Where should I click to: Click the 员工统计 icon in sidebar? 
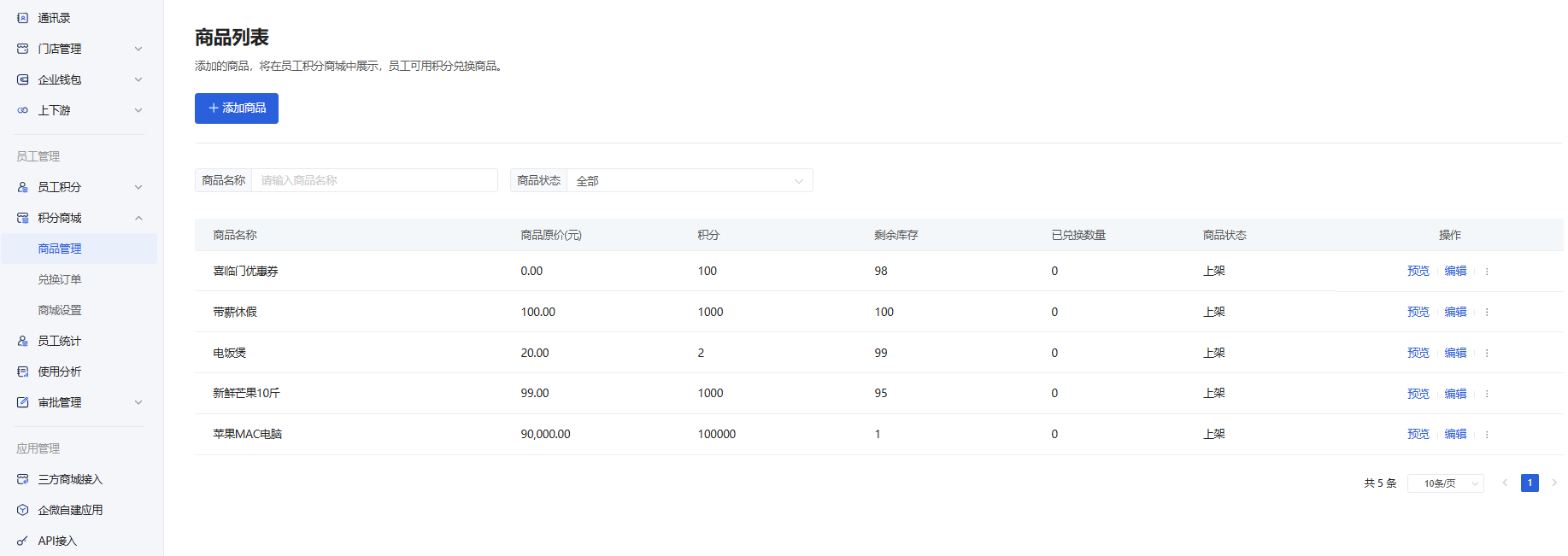(x=23, y=341)
